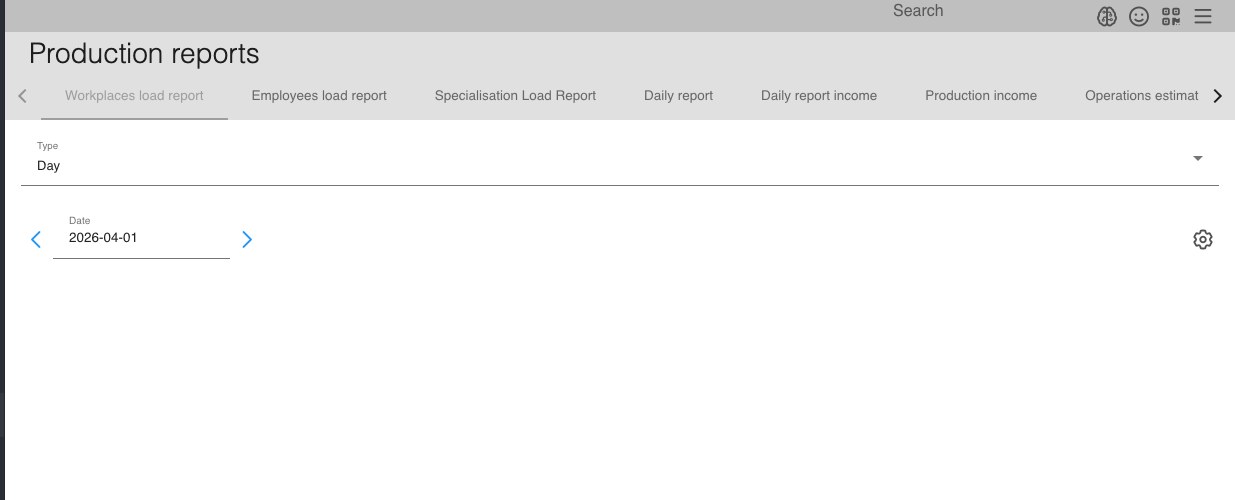Open the QR code scanner icon

pyautogui.click(x=1171, y=16)
